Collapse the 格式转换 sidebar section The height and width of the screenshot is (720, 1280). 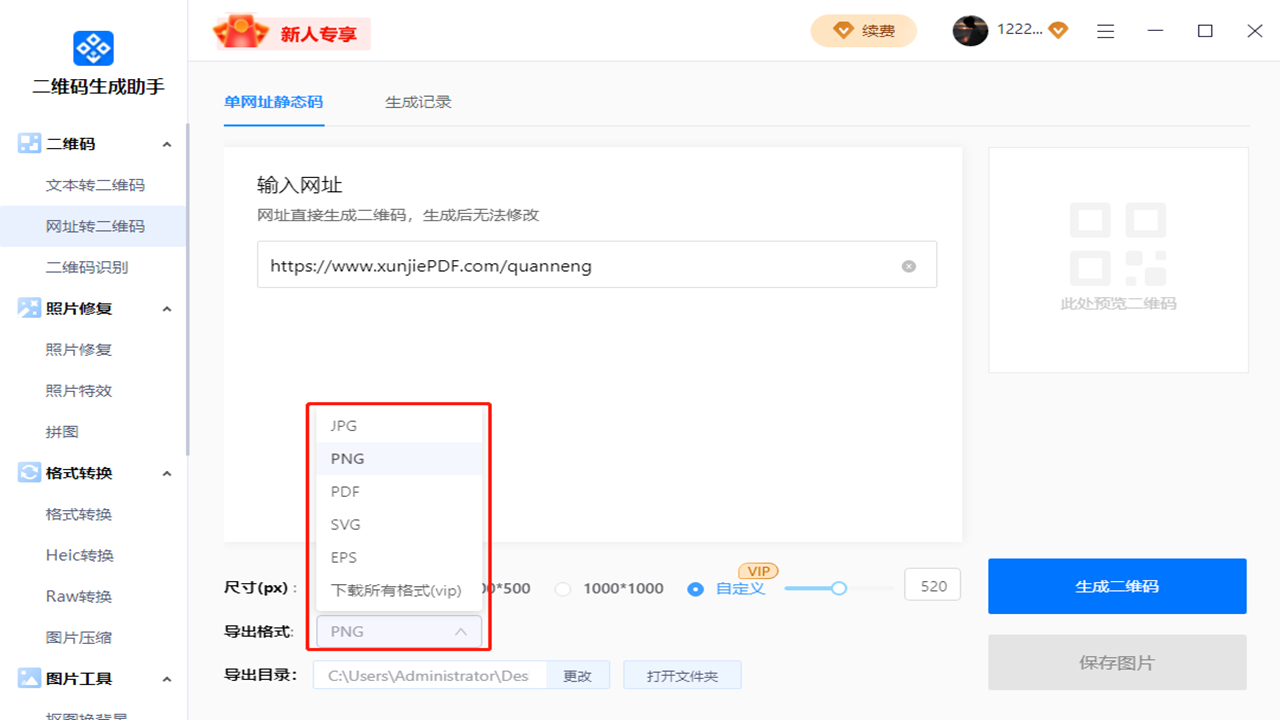click(x=167, y=473)
